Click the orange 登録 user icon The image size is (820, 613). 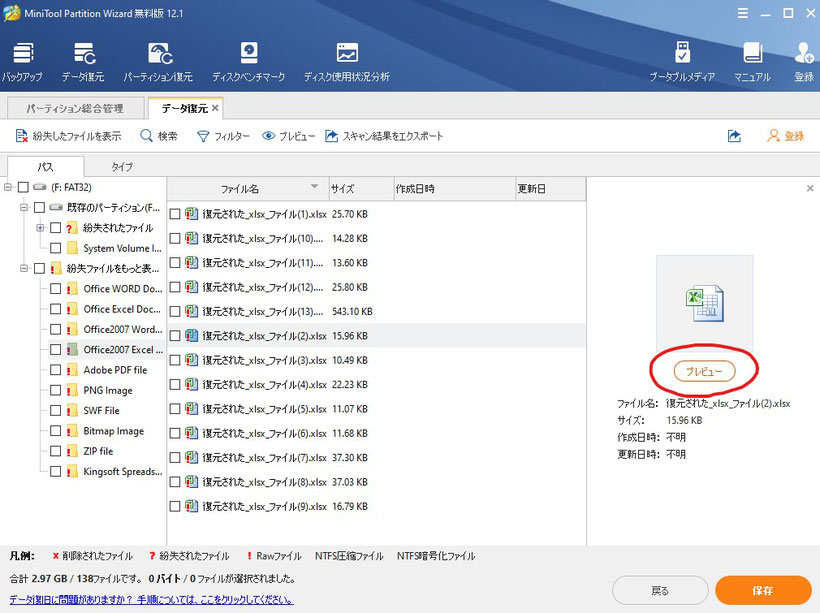click(x=785, y=137)
